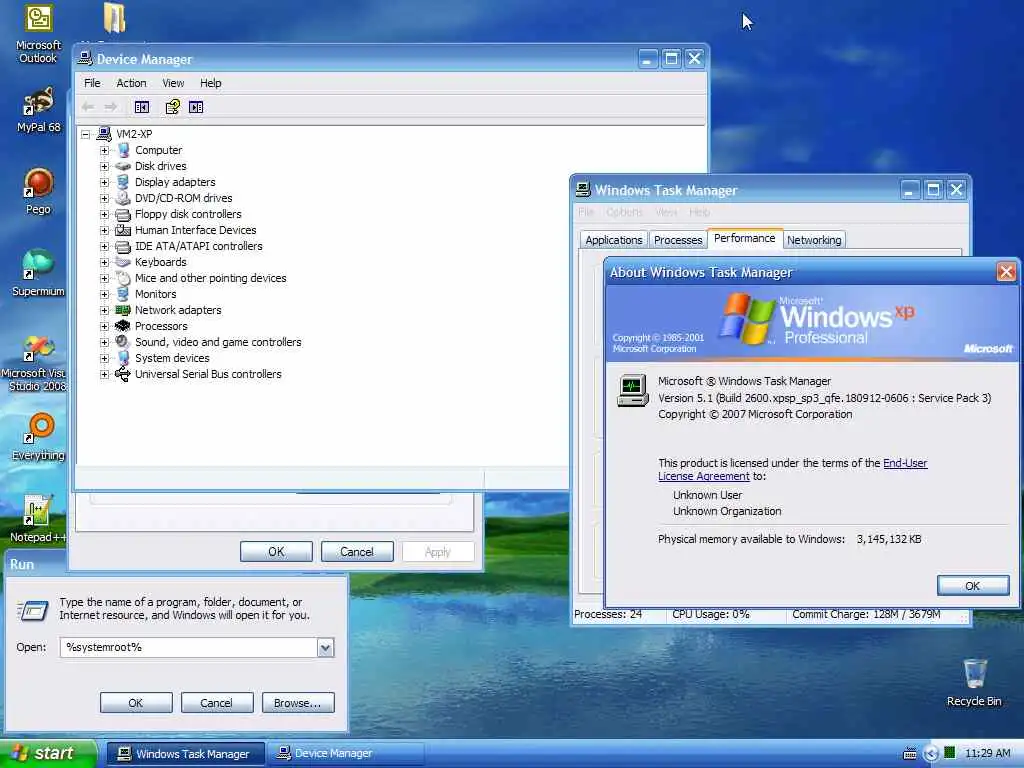Viewport: 1024px width, 768px height.
Task: Click OK in About Windows Task Manager
Action: click(x=972, y=586)
